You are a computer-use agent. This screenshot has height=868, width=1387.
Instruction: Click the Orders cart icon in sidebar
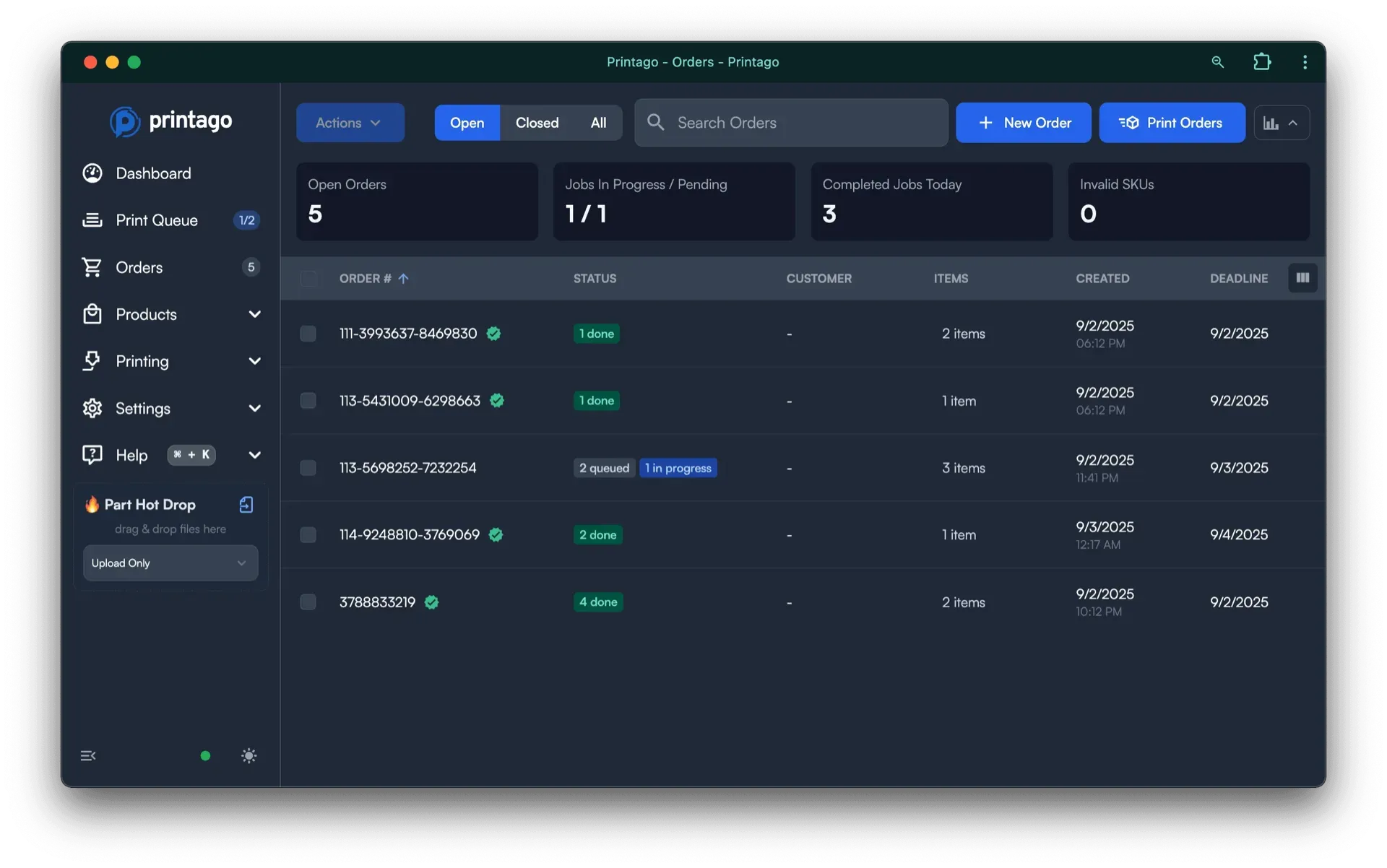[x=92, y=267]
